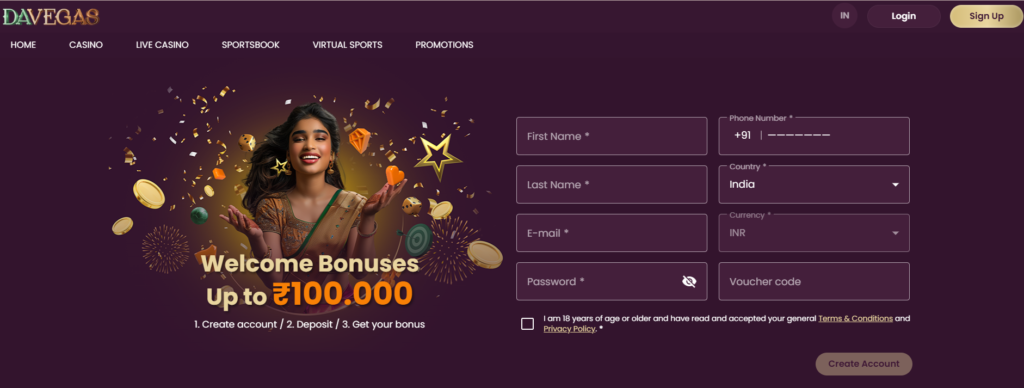Viewport: 1024px width, 388px height.
Task: Open the Privacy Policy link
Action: (x=569, y=329)
